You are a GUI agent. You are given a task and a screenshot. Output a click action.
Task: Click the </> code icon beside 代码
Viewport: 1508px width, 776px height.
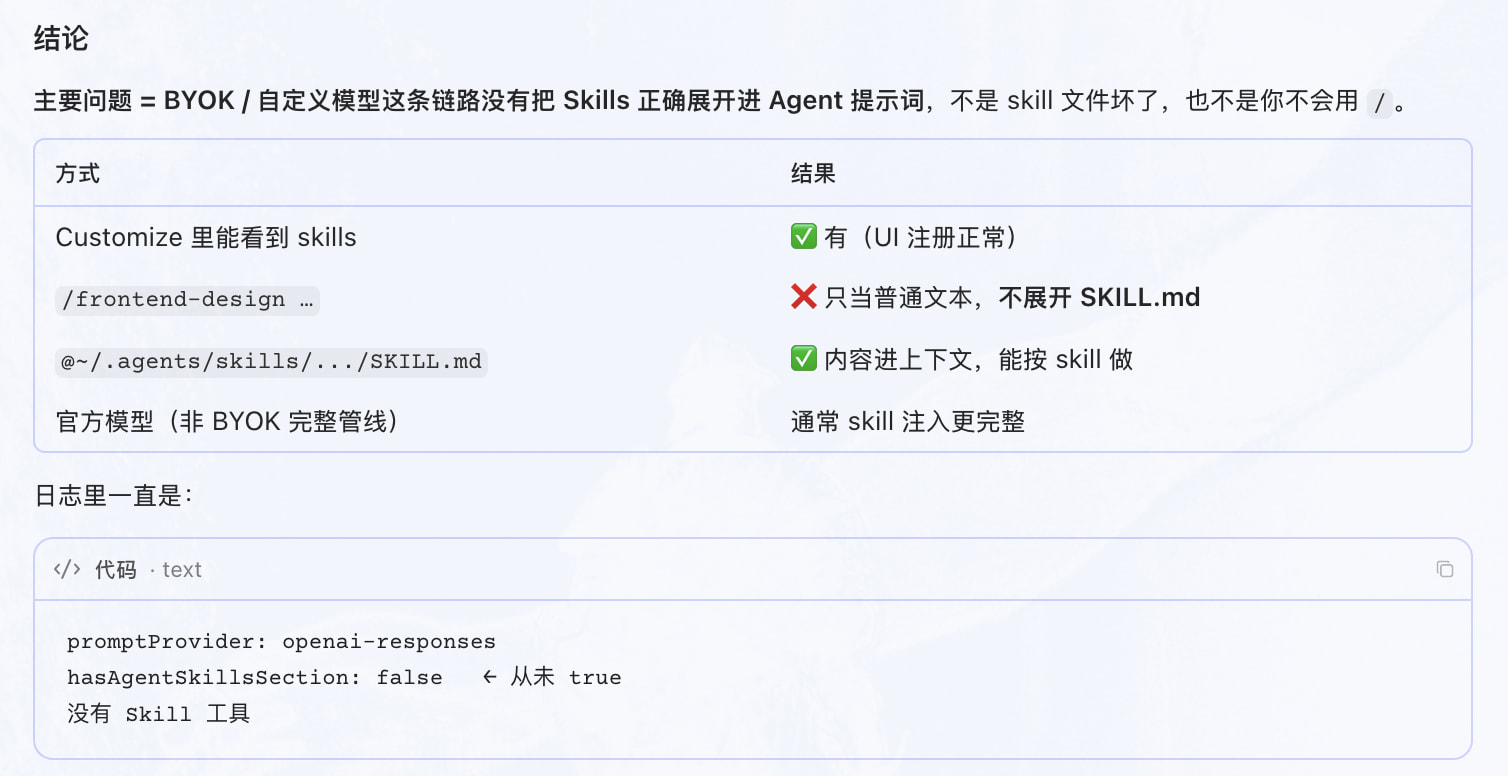[67, 569]
